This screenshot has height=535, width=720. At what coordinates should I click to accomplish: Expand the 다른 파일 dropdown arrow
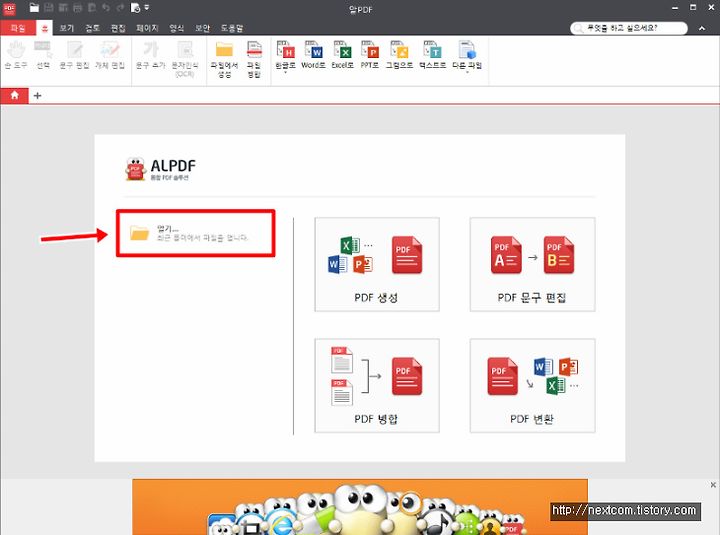[467, 72]
